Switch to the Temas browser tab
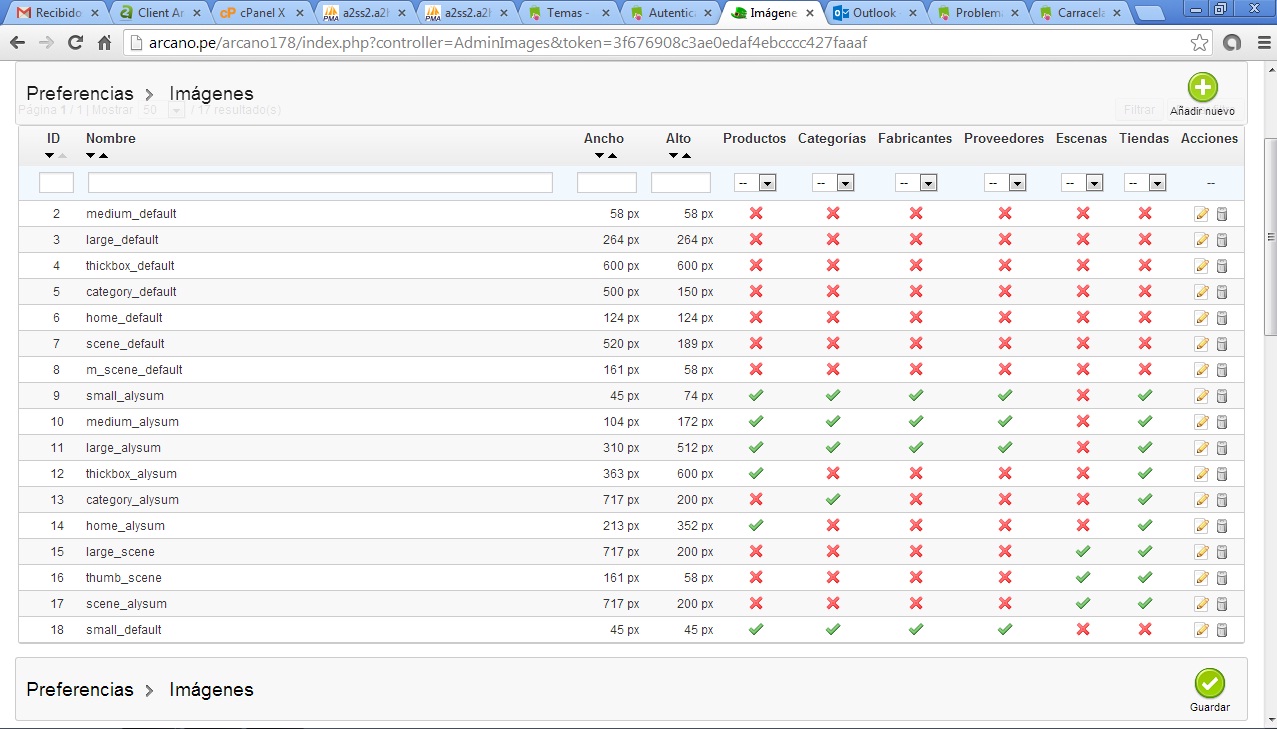This screenshot has width=1277, height=729. point(566,13)
